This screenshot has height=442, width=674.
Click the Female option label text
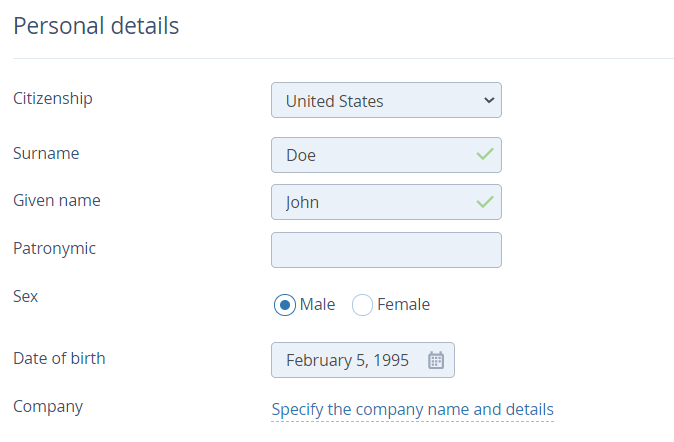403,304
